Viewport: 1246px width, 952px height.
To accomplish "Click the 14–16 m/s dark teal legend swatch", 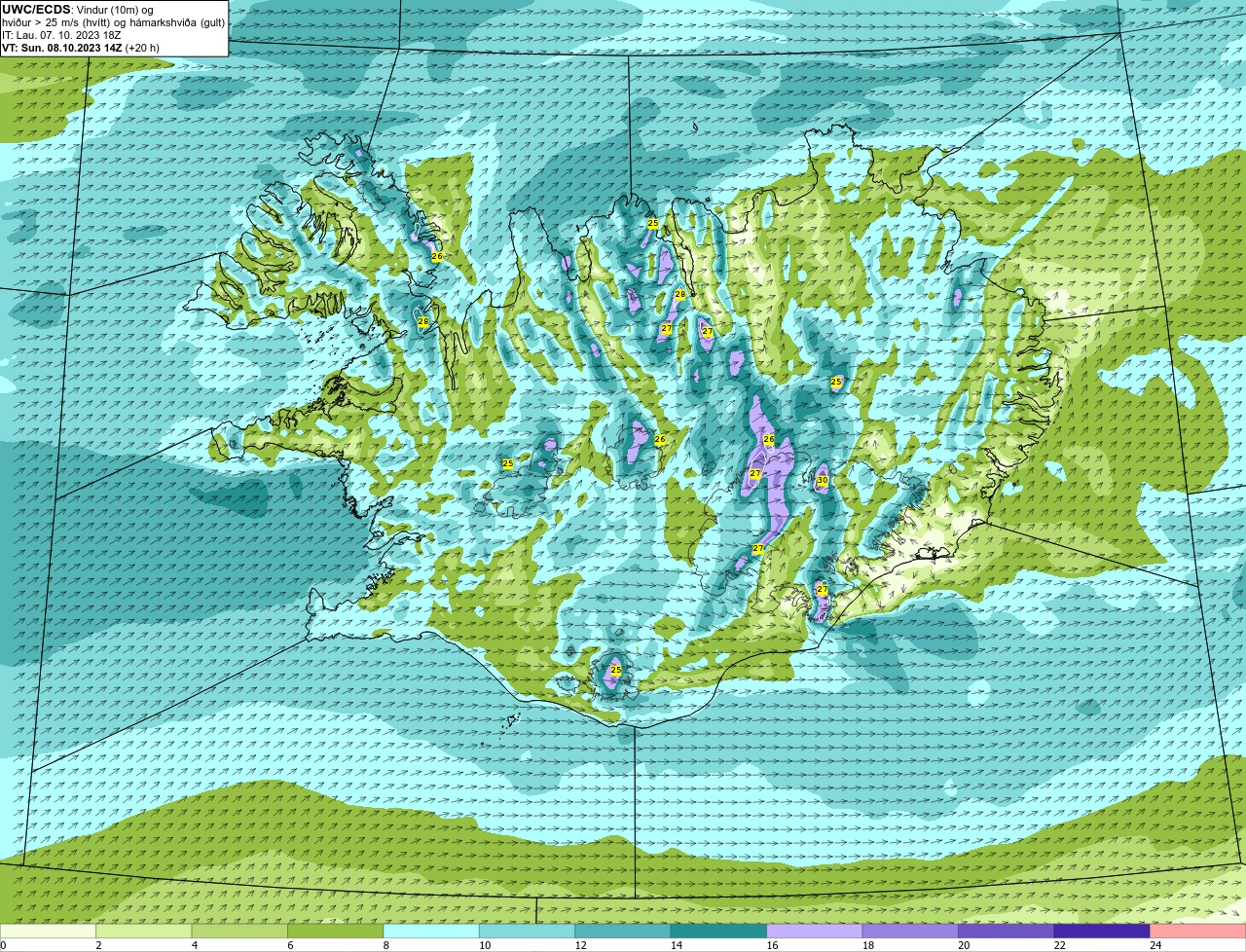I will pos(719,931).
